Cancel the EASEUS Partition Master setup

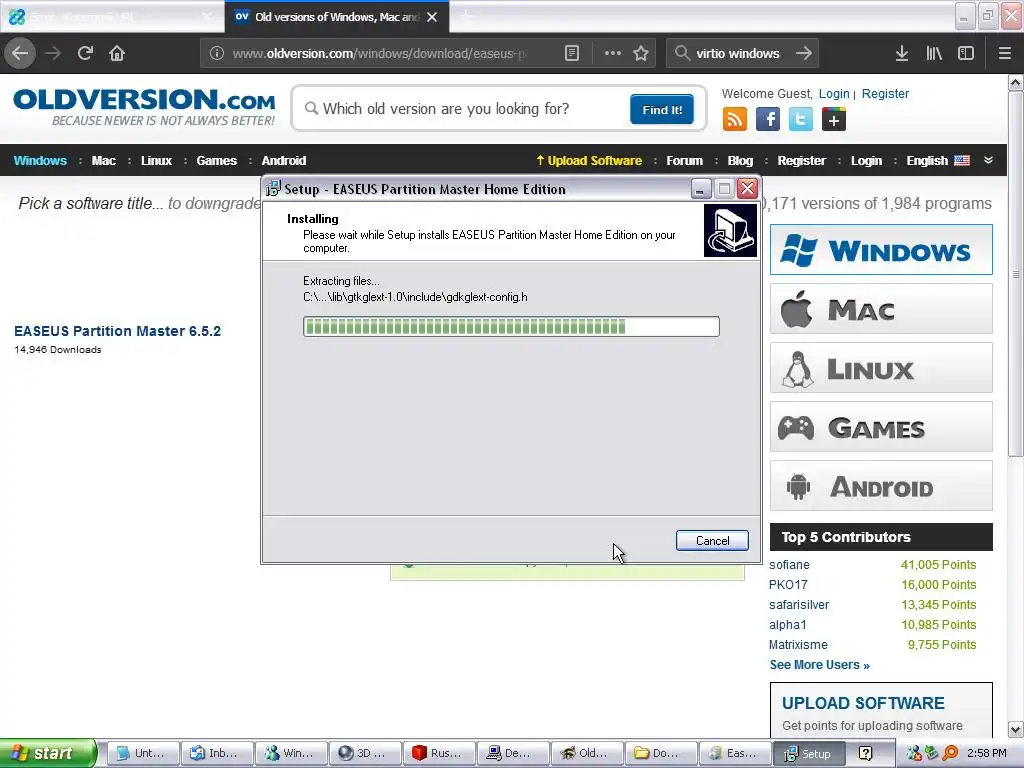(x=712, y=541)
